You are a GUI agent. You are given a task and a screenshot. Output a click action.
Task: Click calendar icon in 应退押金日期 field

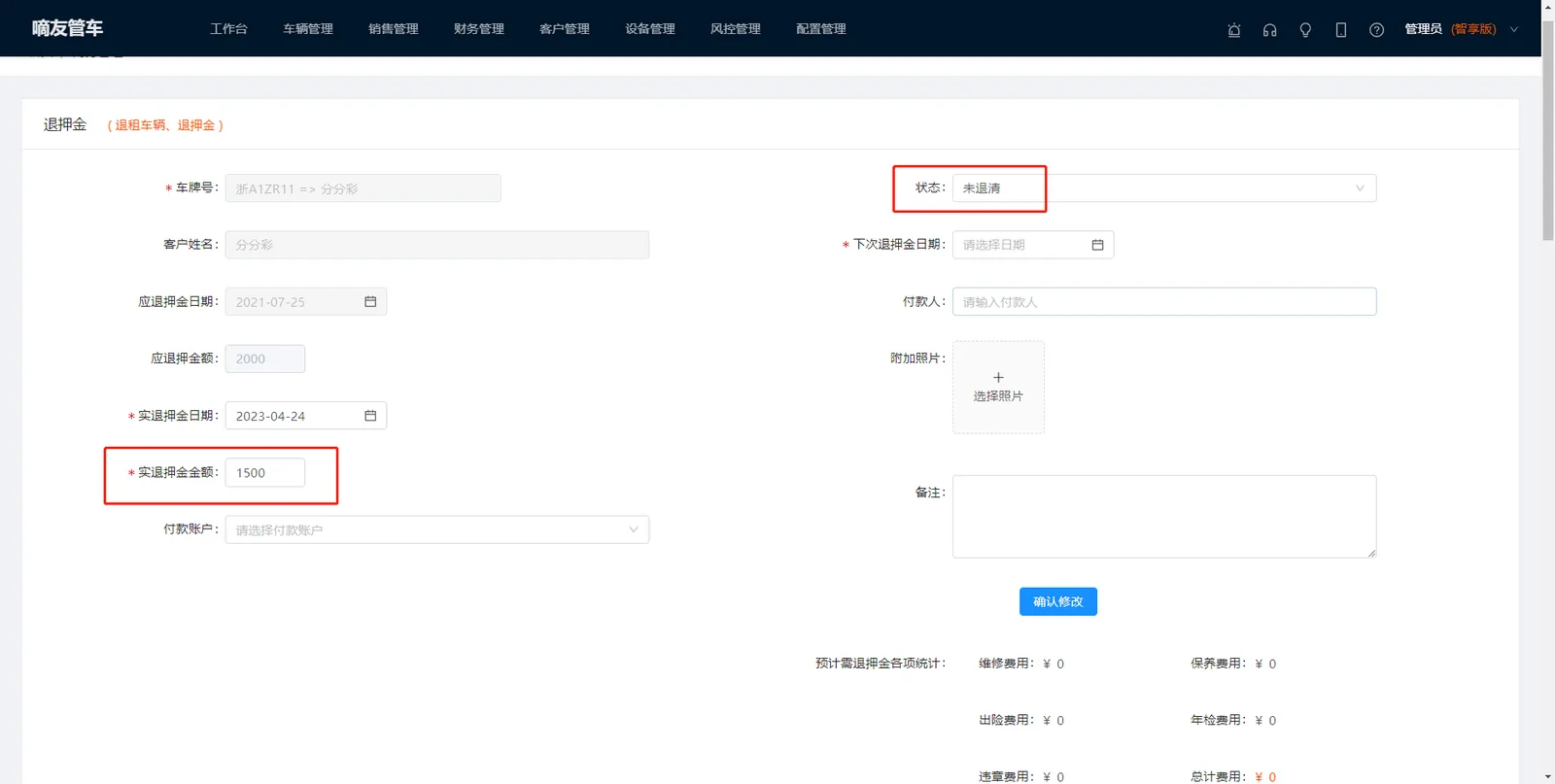pos(370,302)
